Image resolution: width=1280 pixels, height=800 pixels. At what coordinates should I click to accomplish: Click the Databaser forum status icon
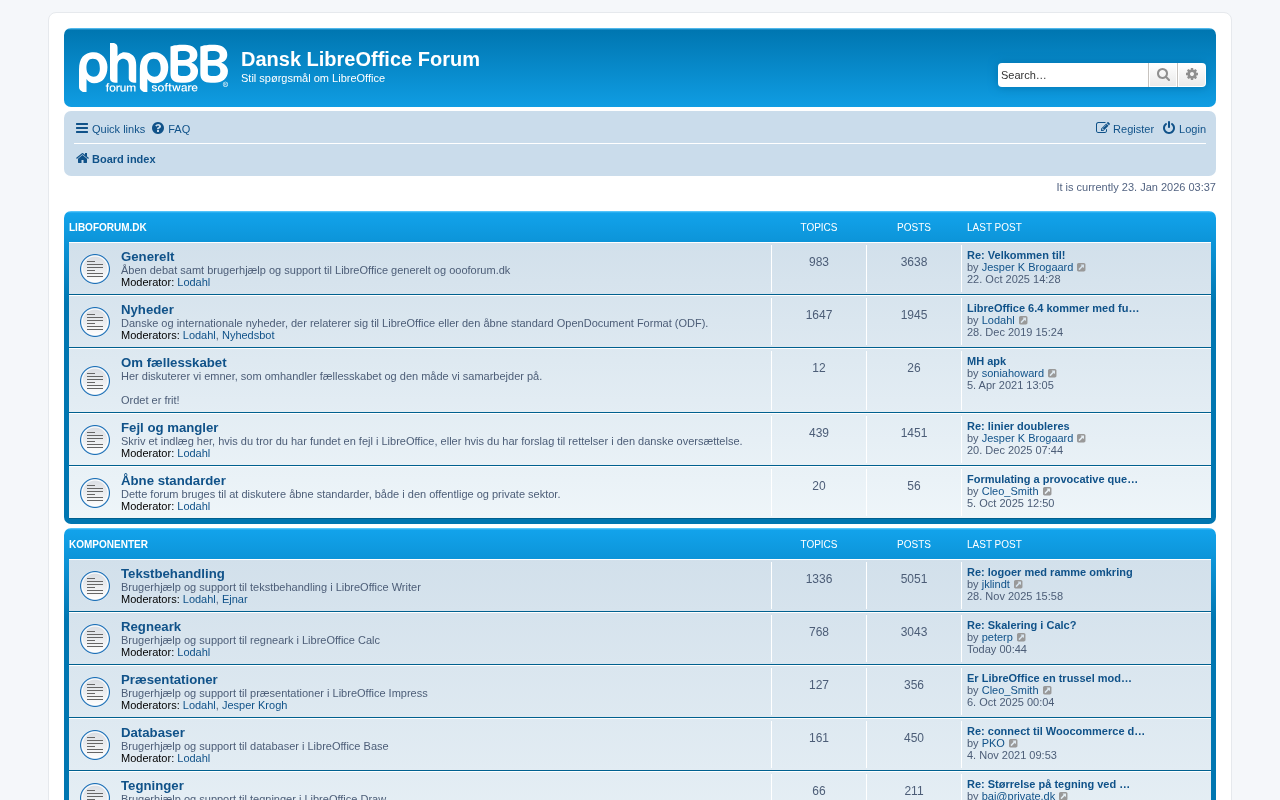(x=95, y=745)
